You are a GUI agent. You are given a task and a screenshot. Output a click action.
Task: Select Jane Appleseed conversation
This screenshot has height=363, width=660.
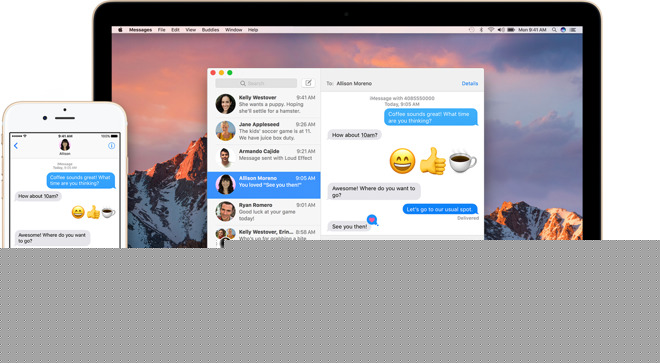tap(264, 131)
